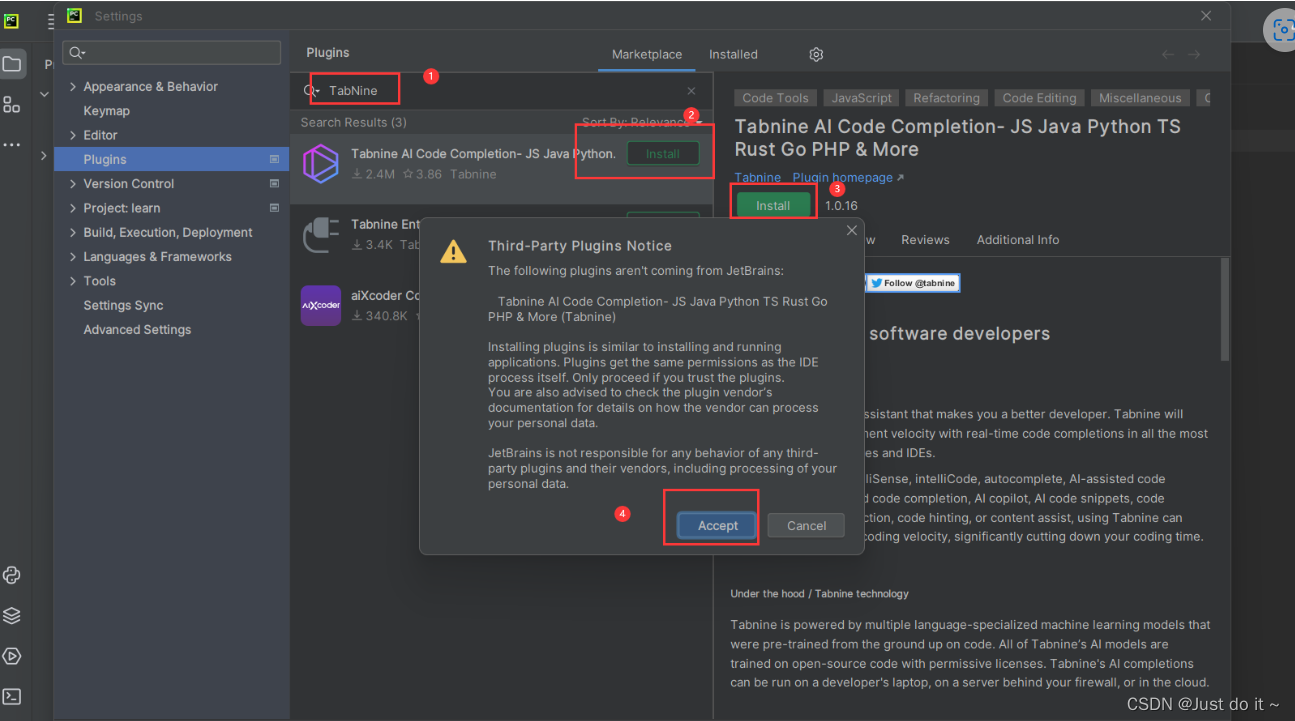1295x721 pixels.
Task: Expand Languages & Frameworks node
Action: pyautogui.click(x=72, y=257)
